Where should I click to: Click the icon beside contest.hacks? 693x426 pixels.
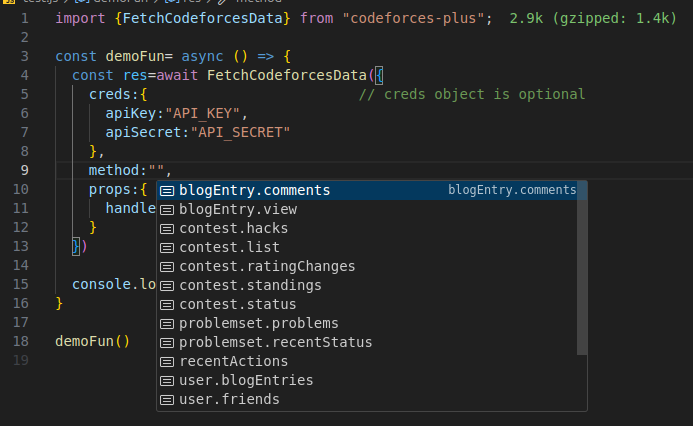[167, 229]
